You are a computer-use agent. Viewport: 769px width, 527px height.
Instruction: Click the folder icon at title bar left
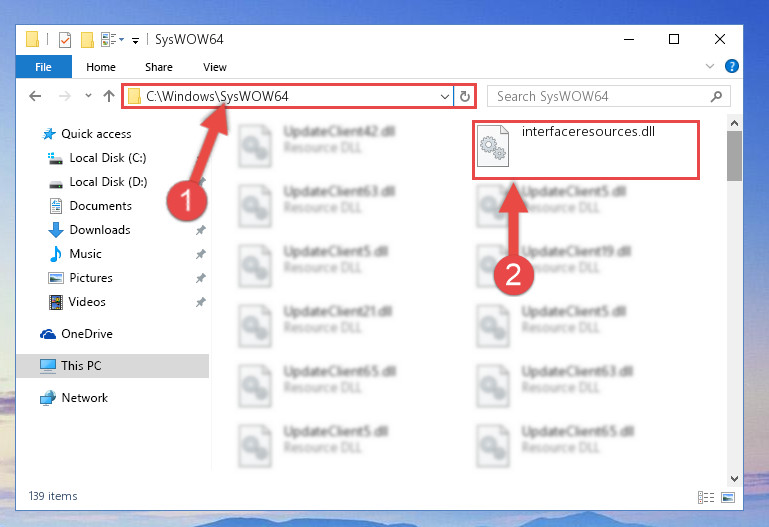click(x=32, y=39)
